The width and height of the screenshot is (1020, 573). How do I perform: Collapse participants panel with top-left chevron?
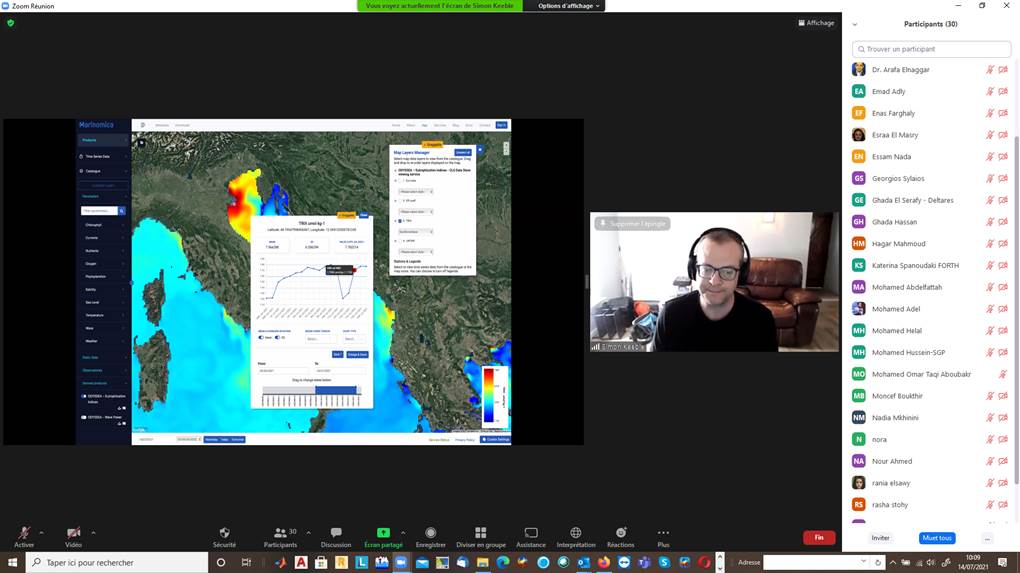tap(855, 25)
